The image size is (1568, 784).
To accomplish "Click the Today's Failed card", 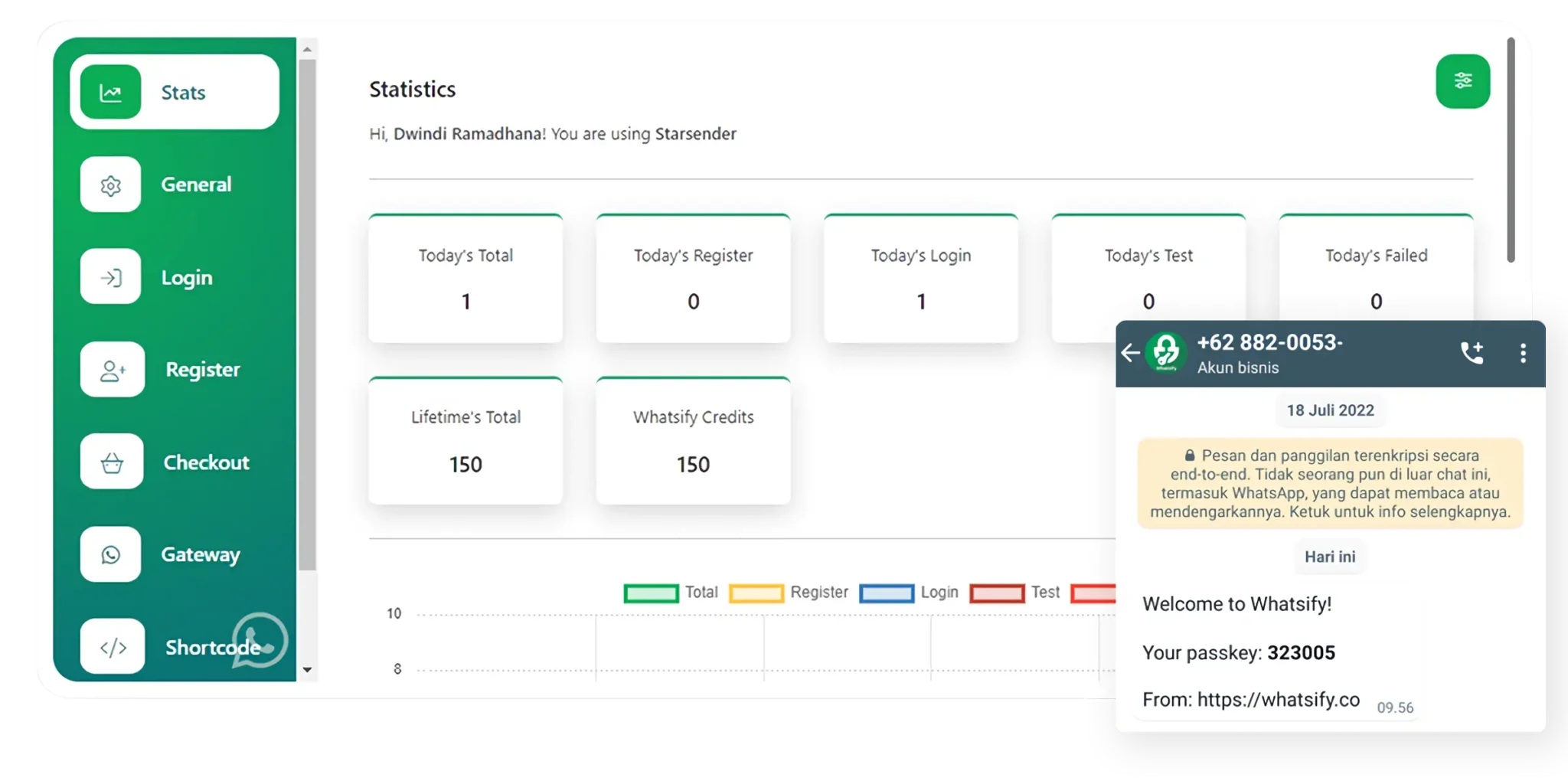I will pyautogui.click(x=1376, y=268).
